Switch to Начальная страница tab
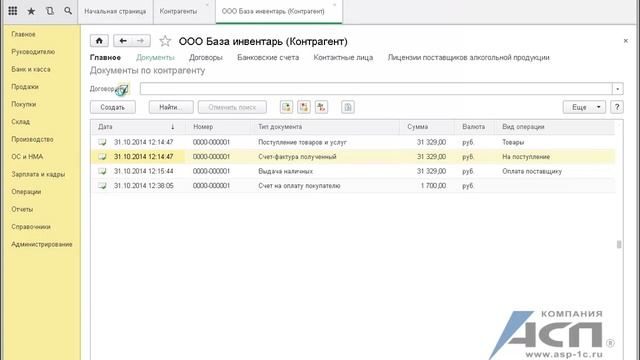The height and width of the screenshot is (360, 640). (115, 11)
